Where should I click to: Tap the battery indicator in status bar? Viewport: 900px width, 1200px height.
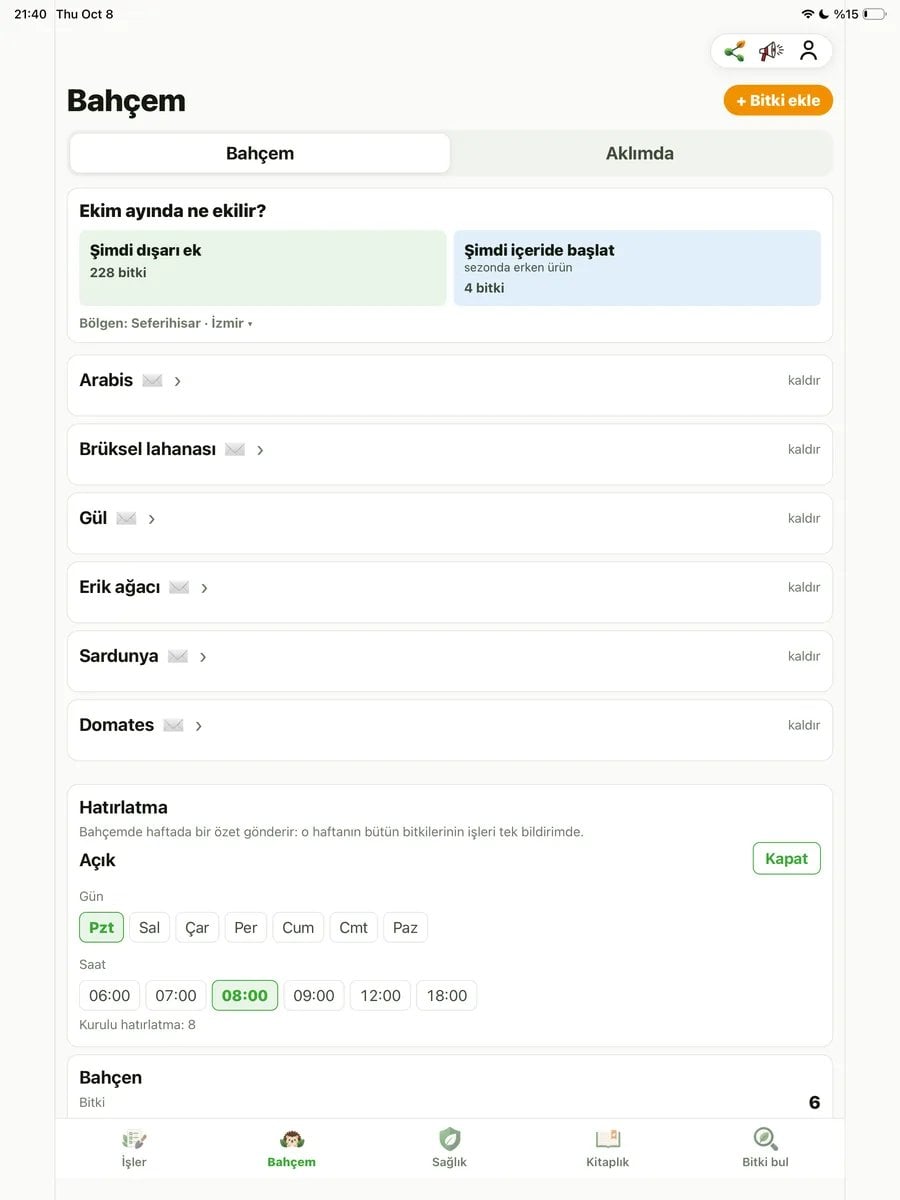[875, 14]
